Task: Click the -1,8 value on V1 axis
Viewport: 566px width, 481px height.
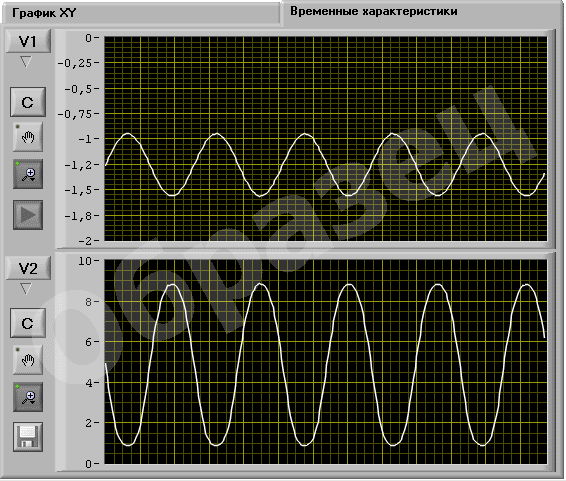Action: point(78,216)
